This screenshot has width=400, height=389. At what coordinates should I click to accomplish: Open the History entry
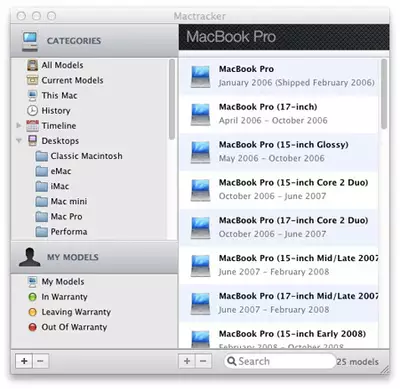56,111
